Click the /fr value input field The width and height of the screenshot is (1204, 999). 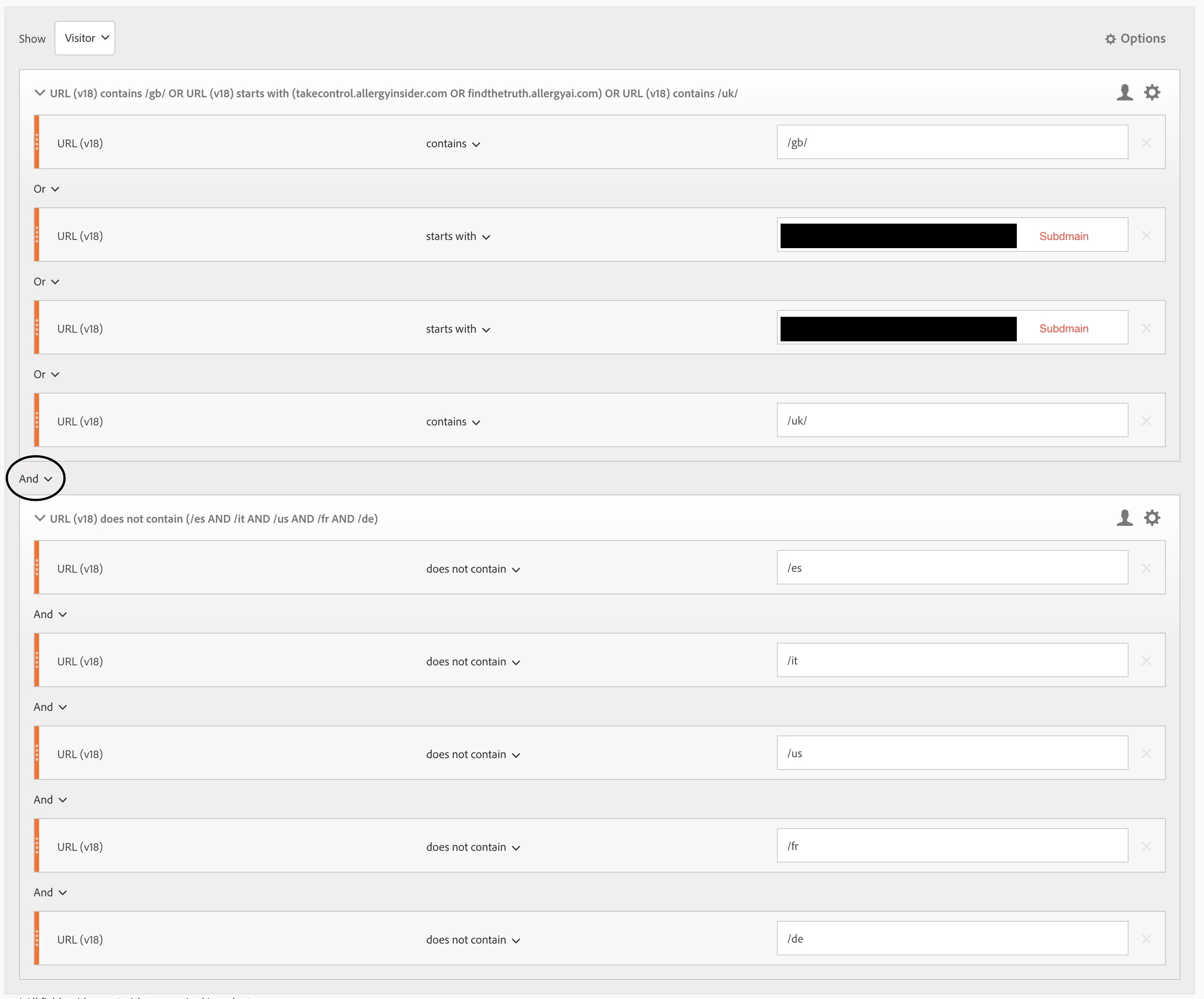pos(952,846)
